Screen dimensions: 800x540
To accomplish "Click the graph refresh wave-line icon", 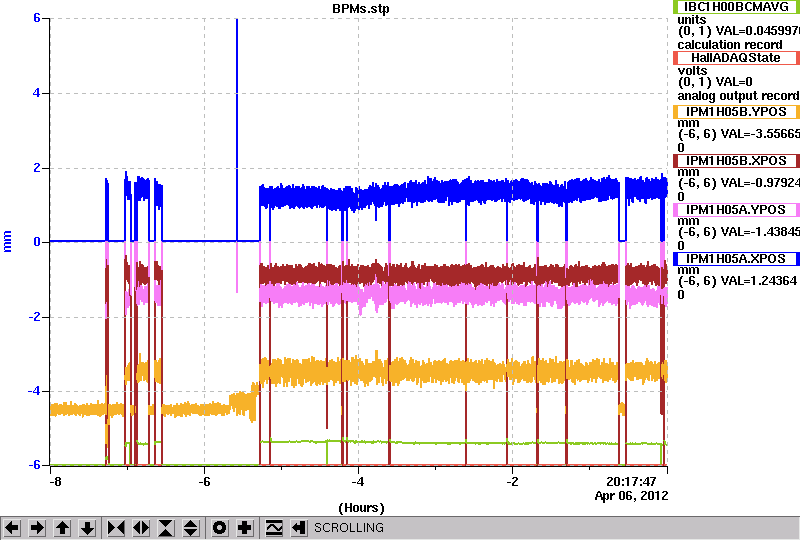I will coord(274,528).
